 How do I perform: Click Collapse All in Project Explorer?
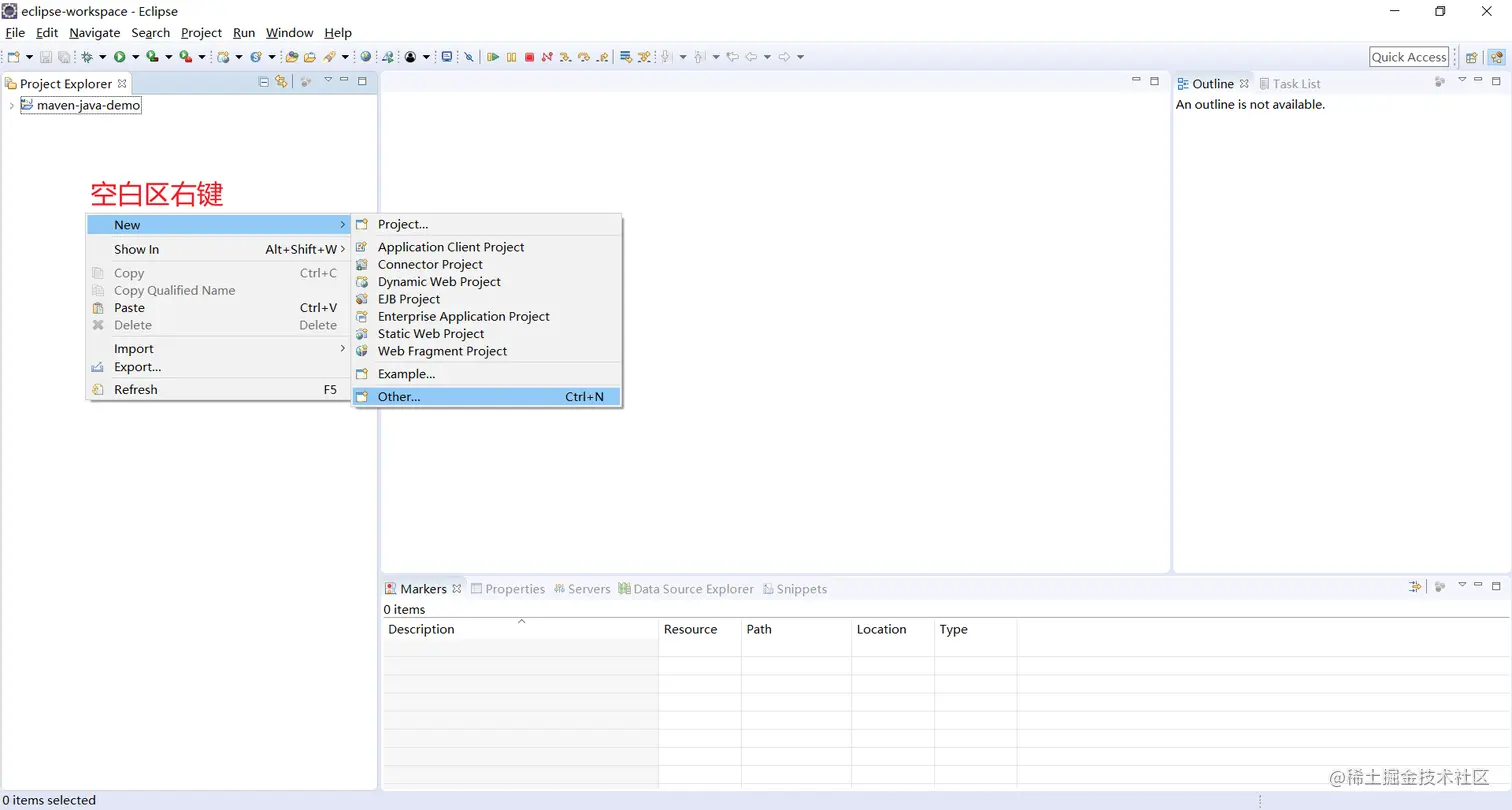[264, 82]
